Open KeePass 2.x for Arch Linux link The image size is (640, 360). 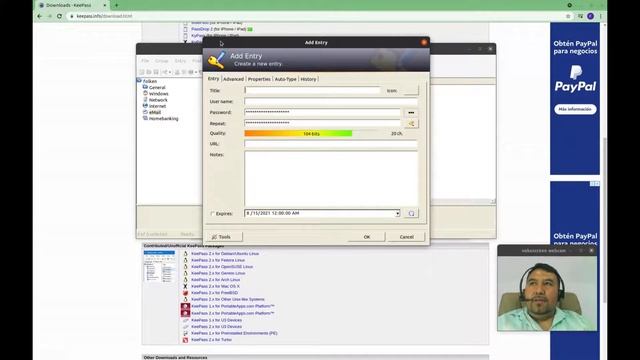coord(216,280)
